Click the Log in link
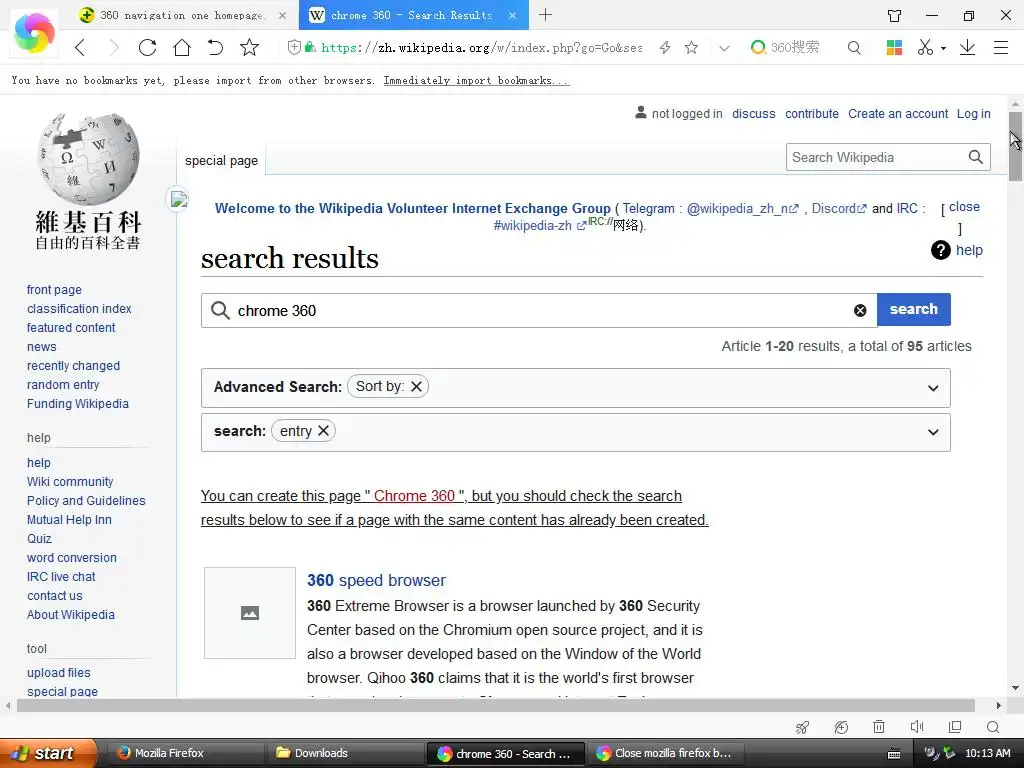Viewport: 1024px width, 768px height. (x=974, y=114)
